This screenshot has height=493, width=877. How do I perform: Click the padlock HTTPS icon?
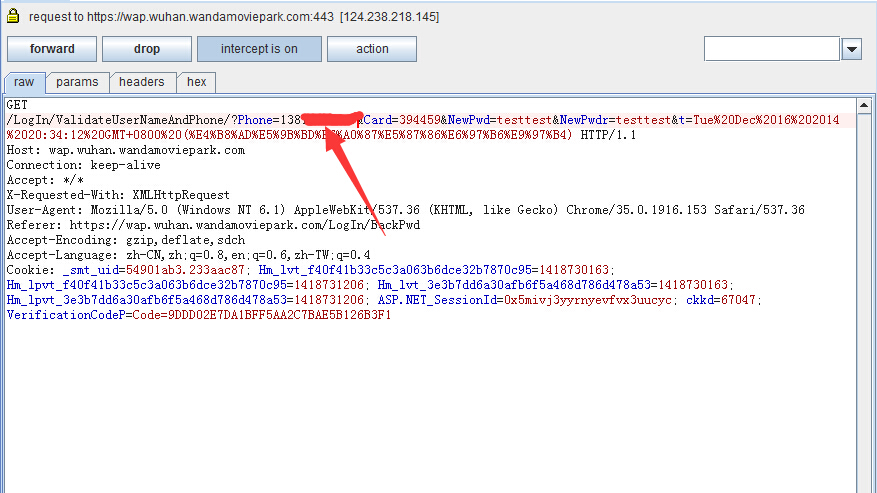click(13, 16)
